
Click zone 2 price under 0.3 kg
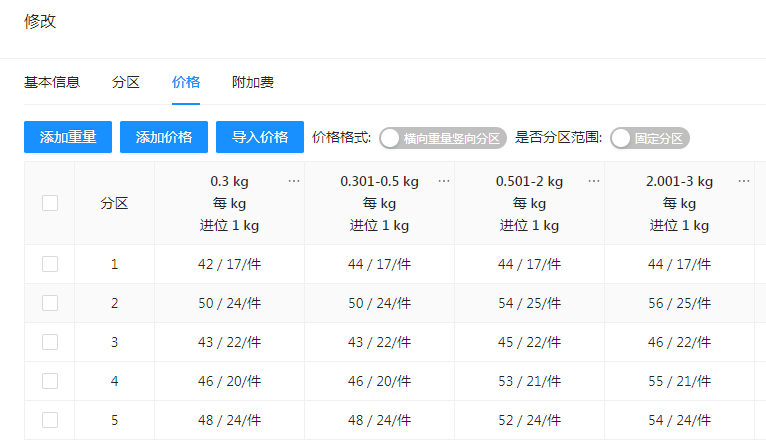229,303
